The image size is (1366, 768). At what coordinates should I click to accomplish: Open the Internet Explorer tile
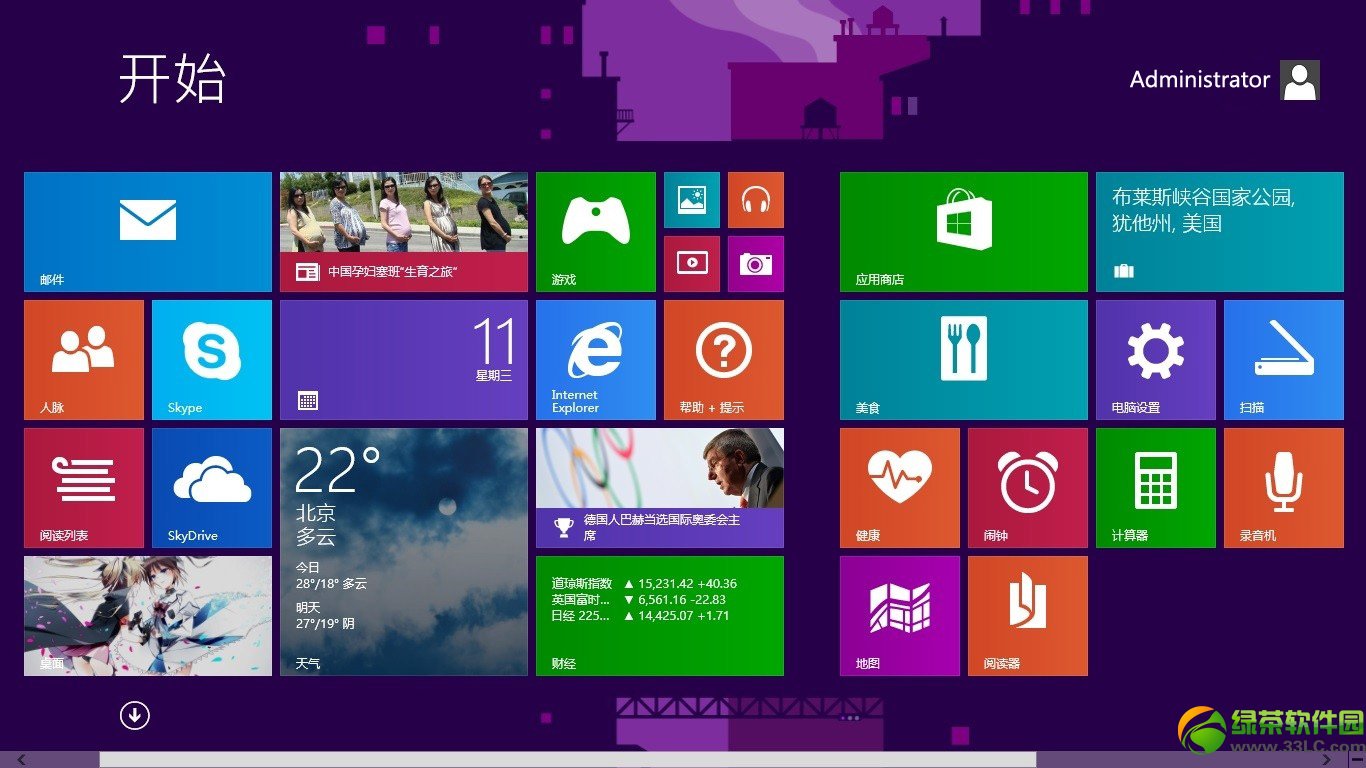point(596,359)
